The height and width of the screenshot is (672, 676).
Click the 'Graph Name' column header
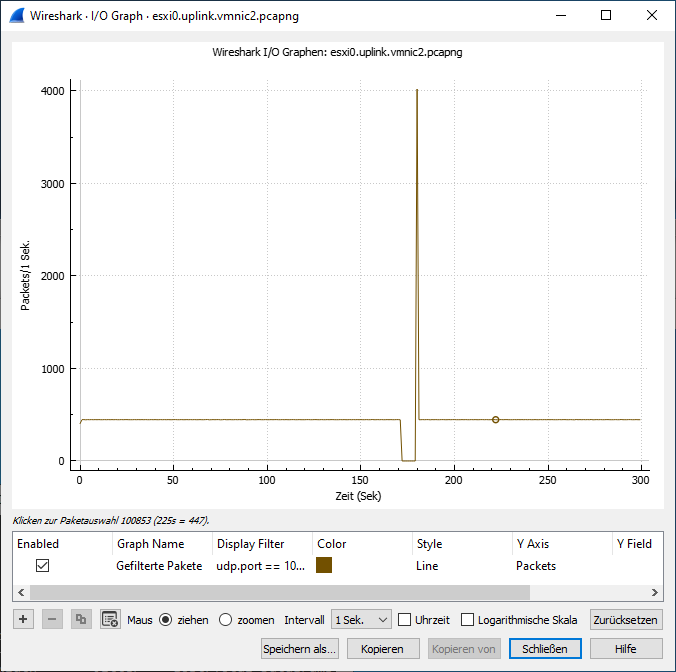(x=162, y=544)
